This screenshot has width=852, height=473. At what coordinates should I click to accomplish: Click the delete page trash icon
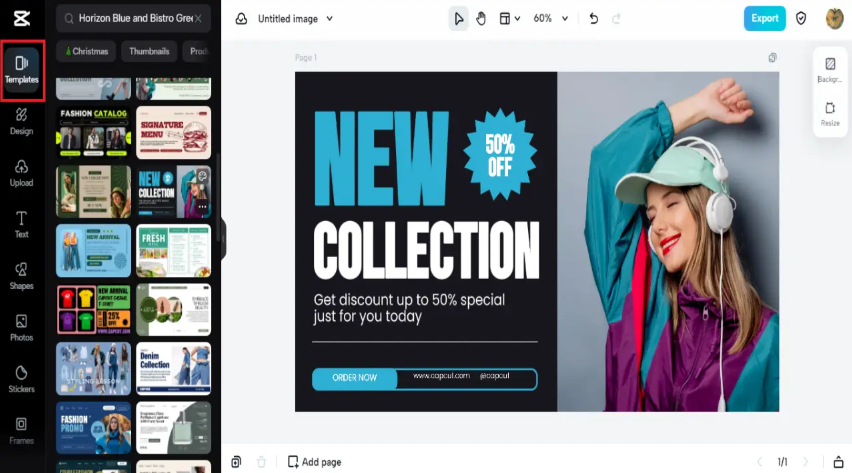coord(261,462)
